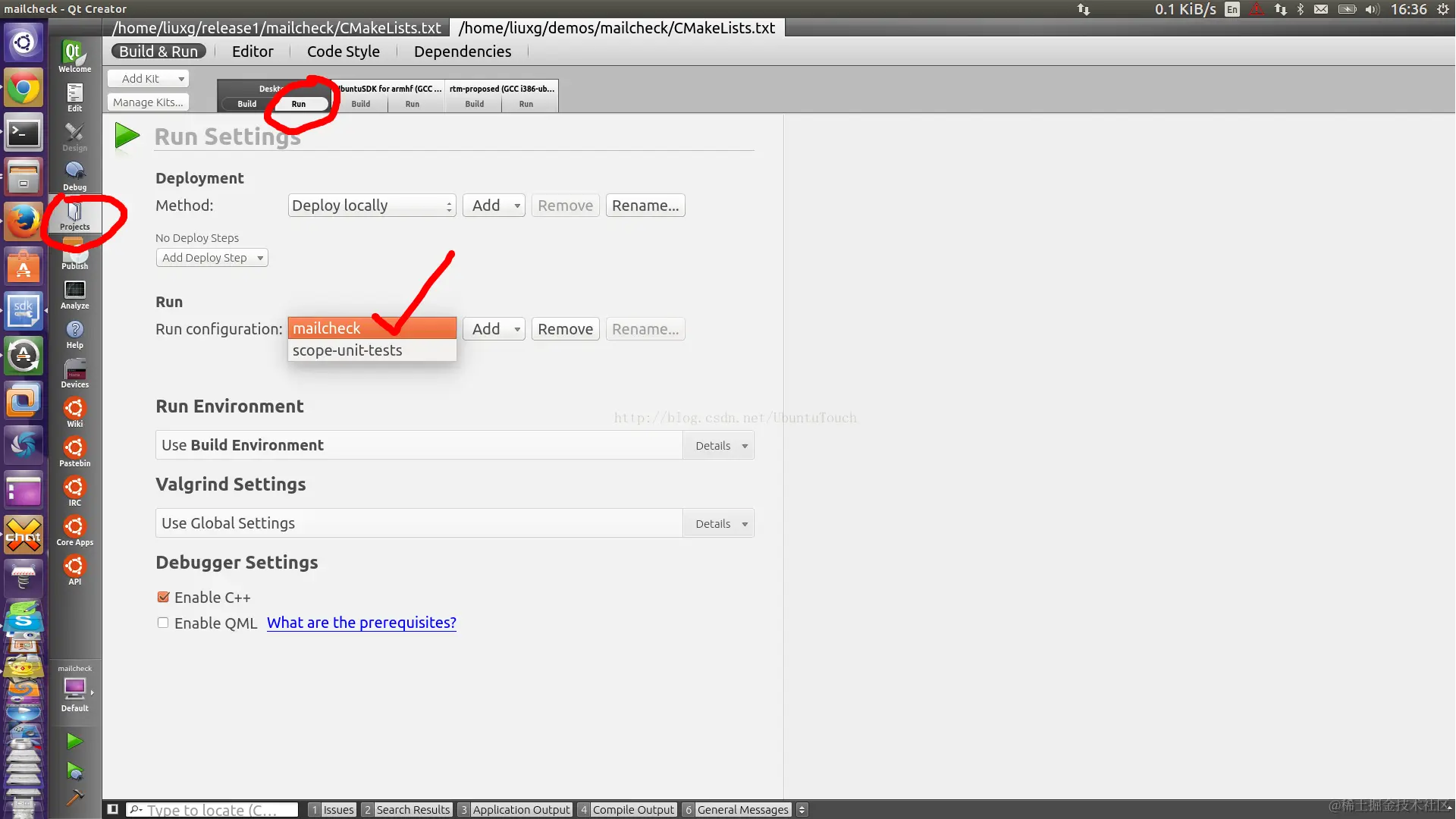Select scope-unit-tests run configuration
Viewport: 1456px width, 819px height.
(x=347, y=350)
